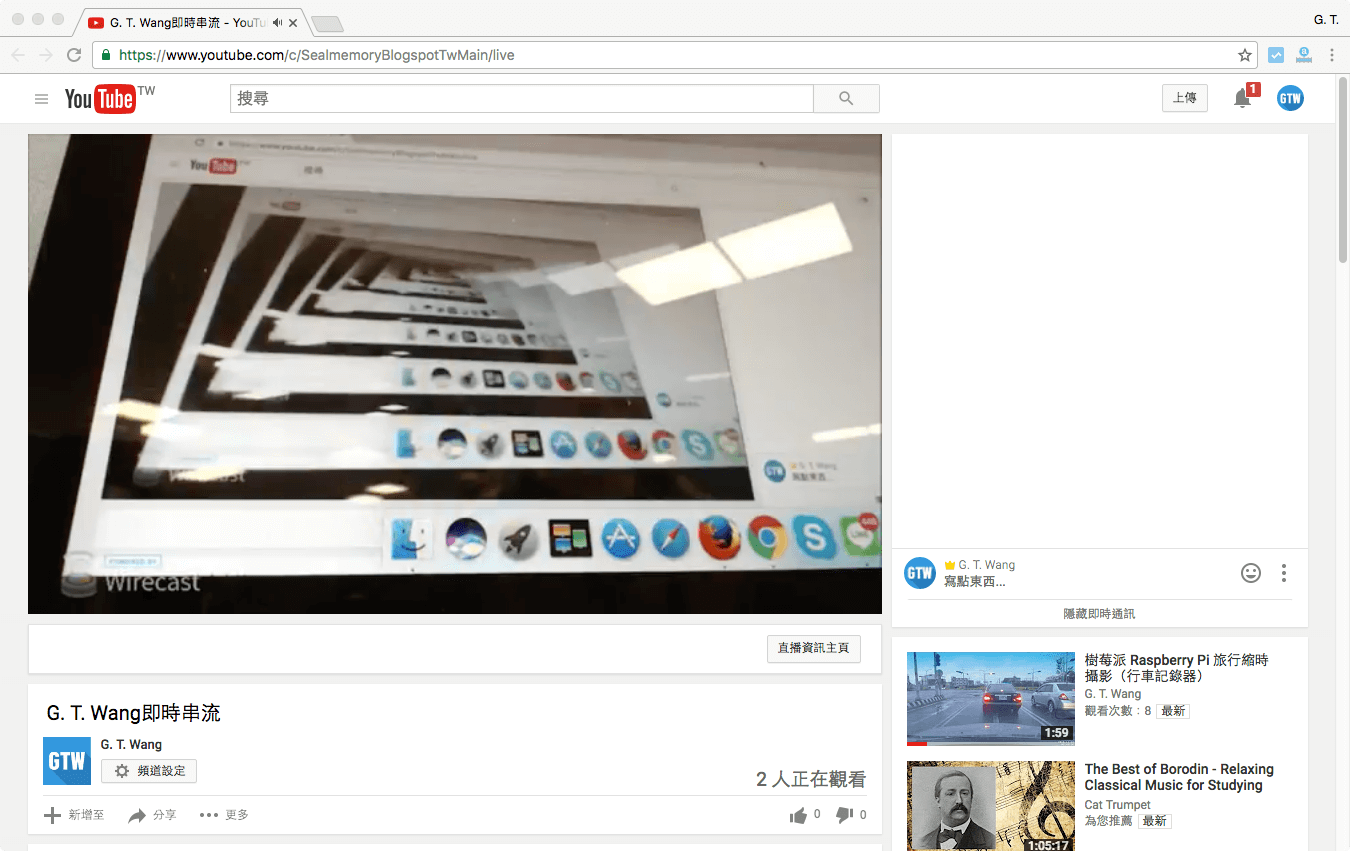Viewport: 1350px width, 851px height.
Task: Select the GTW account avatar
Action: point(1290,98)
